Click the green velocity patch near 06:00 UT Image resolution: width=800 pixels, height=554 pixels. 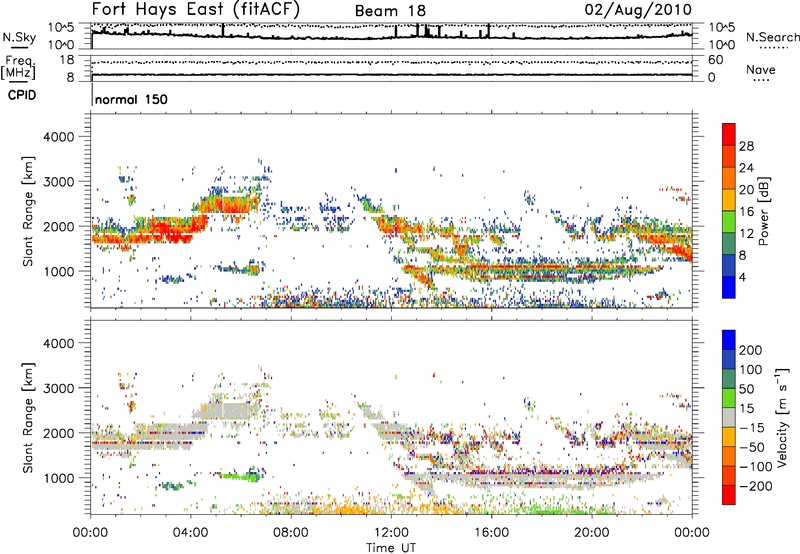[x=242, y=477]
